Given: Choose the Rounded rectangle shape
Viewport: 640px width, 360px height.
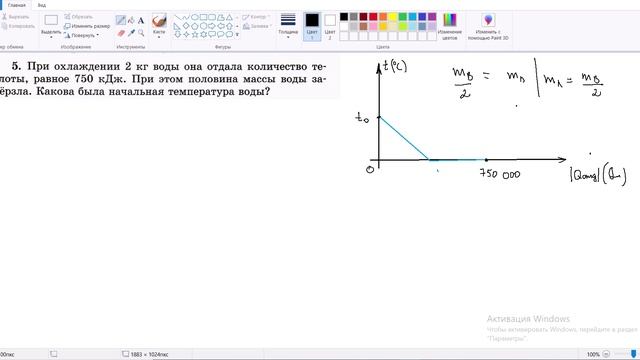Looking at the screenshot, I should pyautogui.click(x=212, y=18).
